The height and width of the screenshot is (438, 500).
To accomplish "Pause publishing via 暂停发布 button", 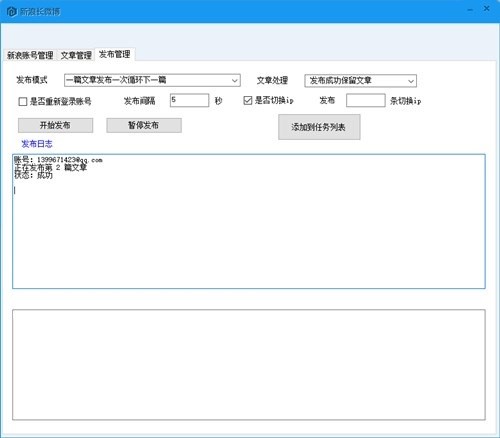I will 144,125.
